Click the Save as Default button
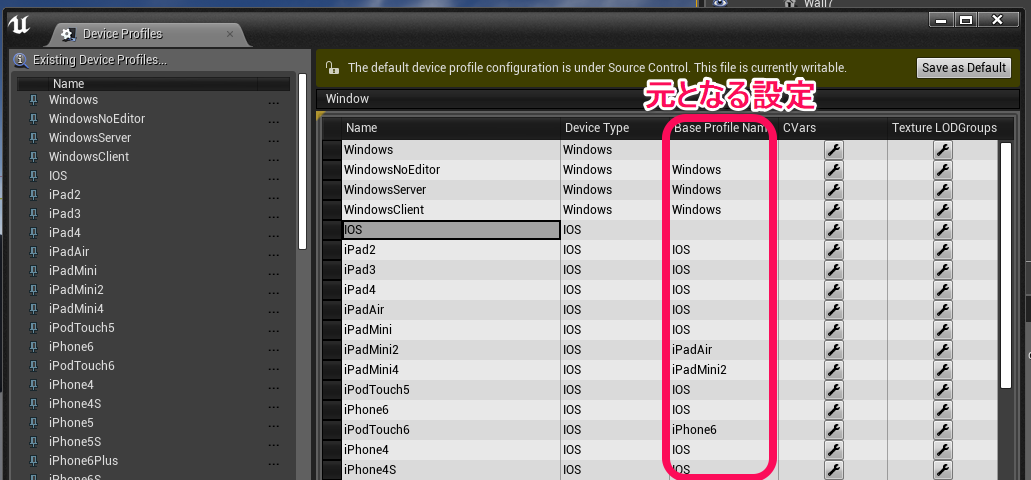 pyautogui.click(x=964, y=68)
